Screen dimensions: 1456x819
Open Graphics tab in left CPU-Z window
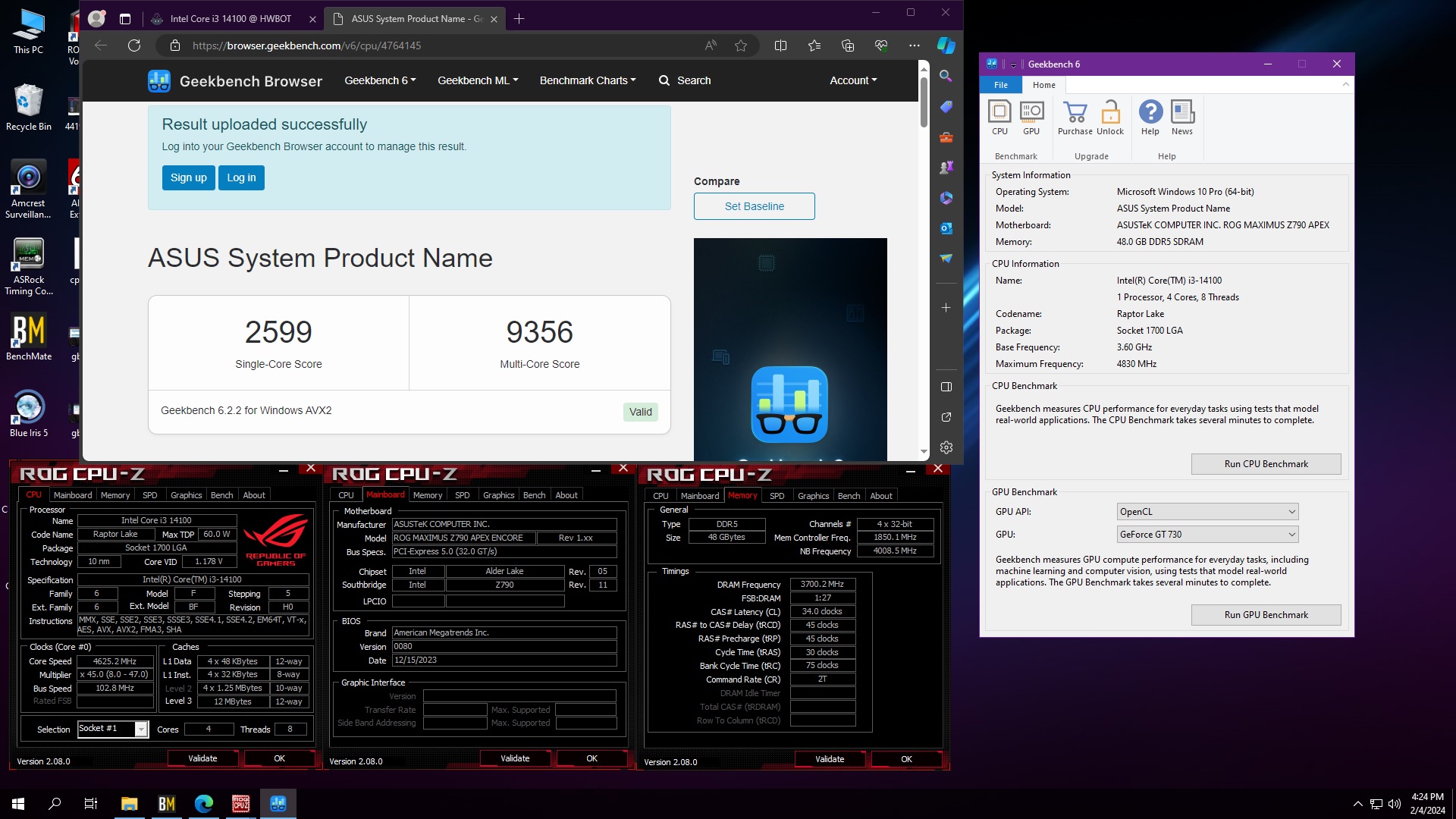click(186, 495)
